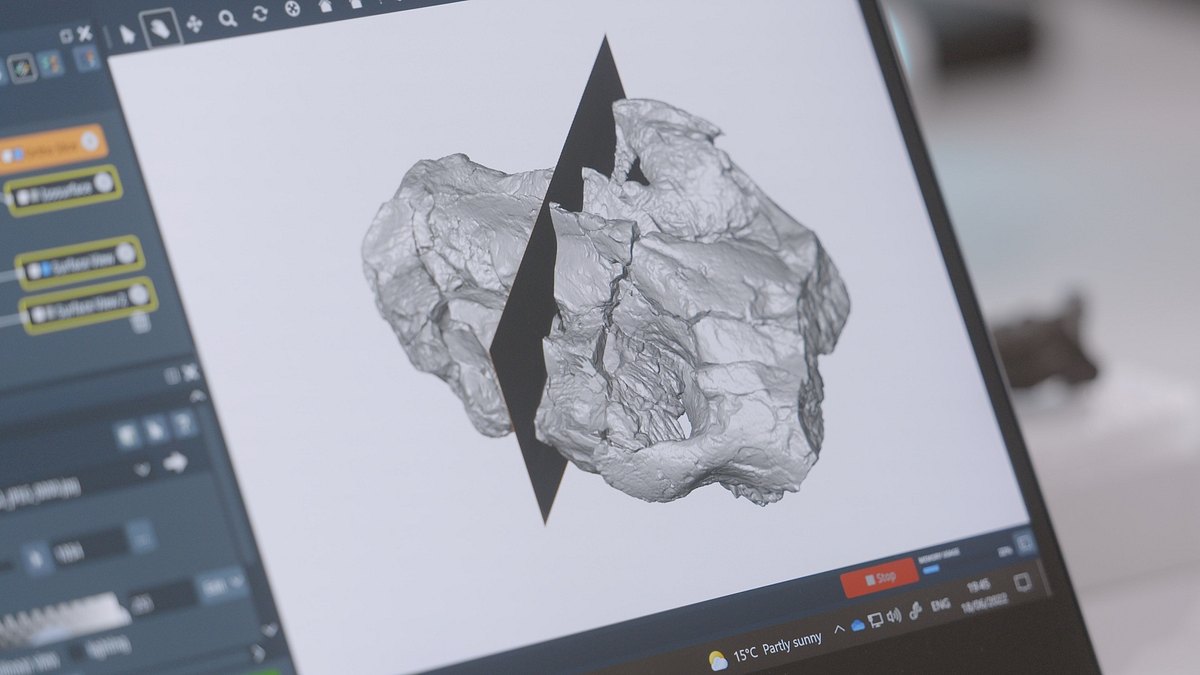Select the four-arrow translate tool

click(x=194, y=23)
